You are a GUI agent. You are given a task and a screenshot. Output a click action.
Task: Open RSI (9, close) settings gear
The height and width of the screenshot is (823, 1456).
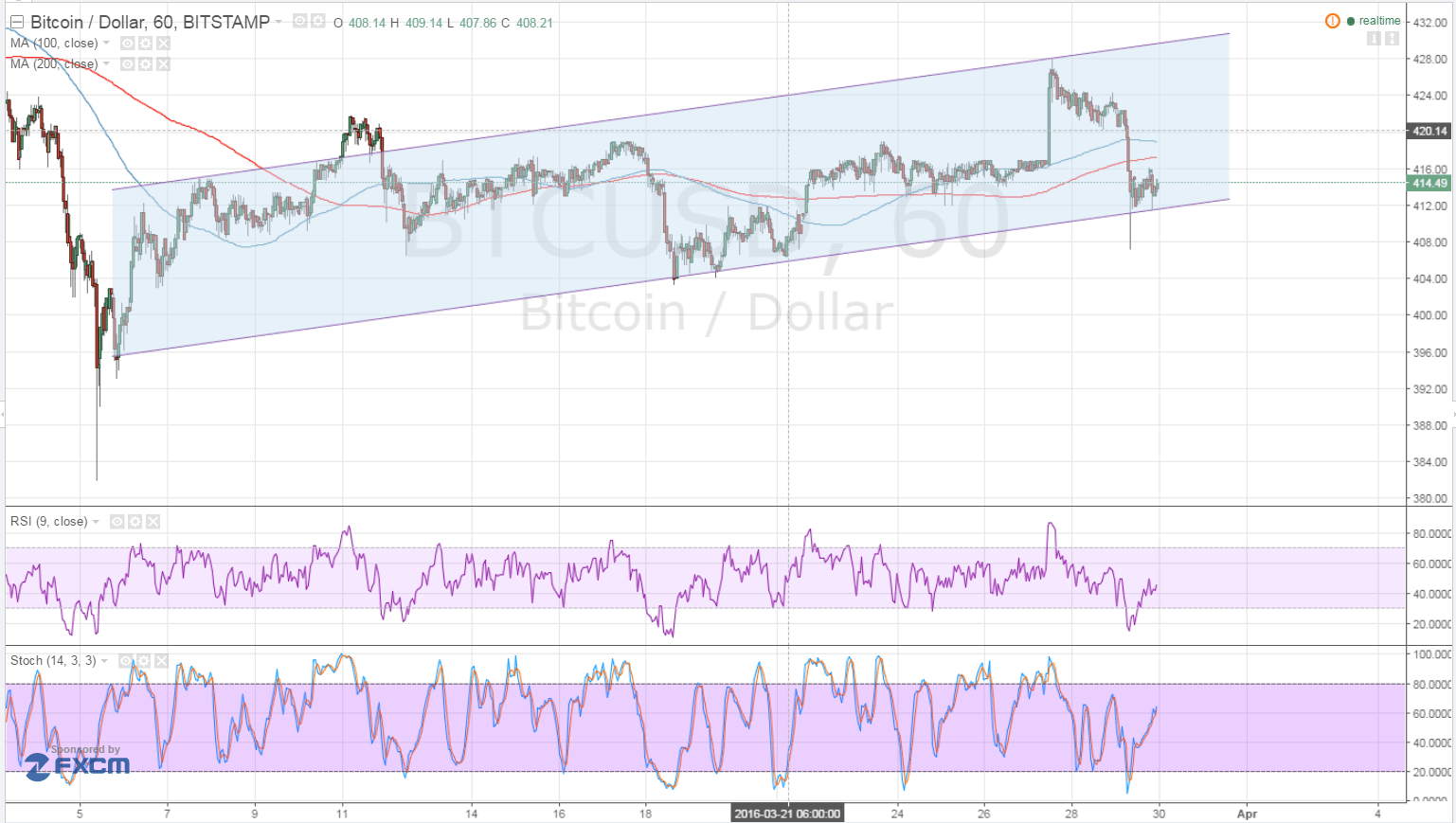point(135,522)
